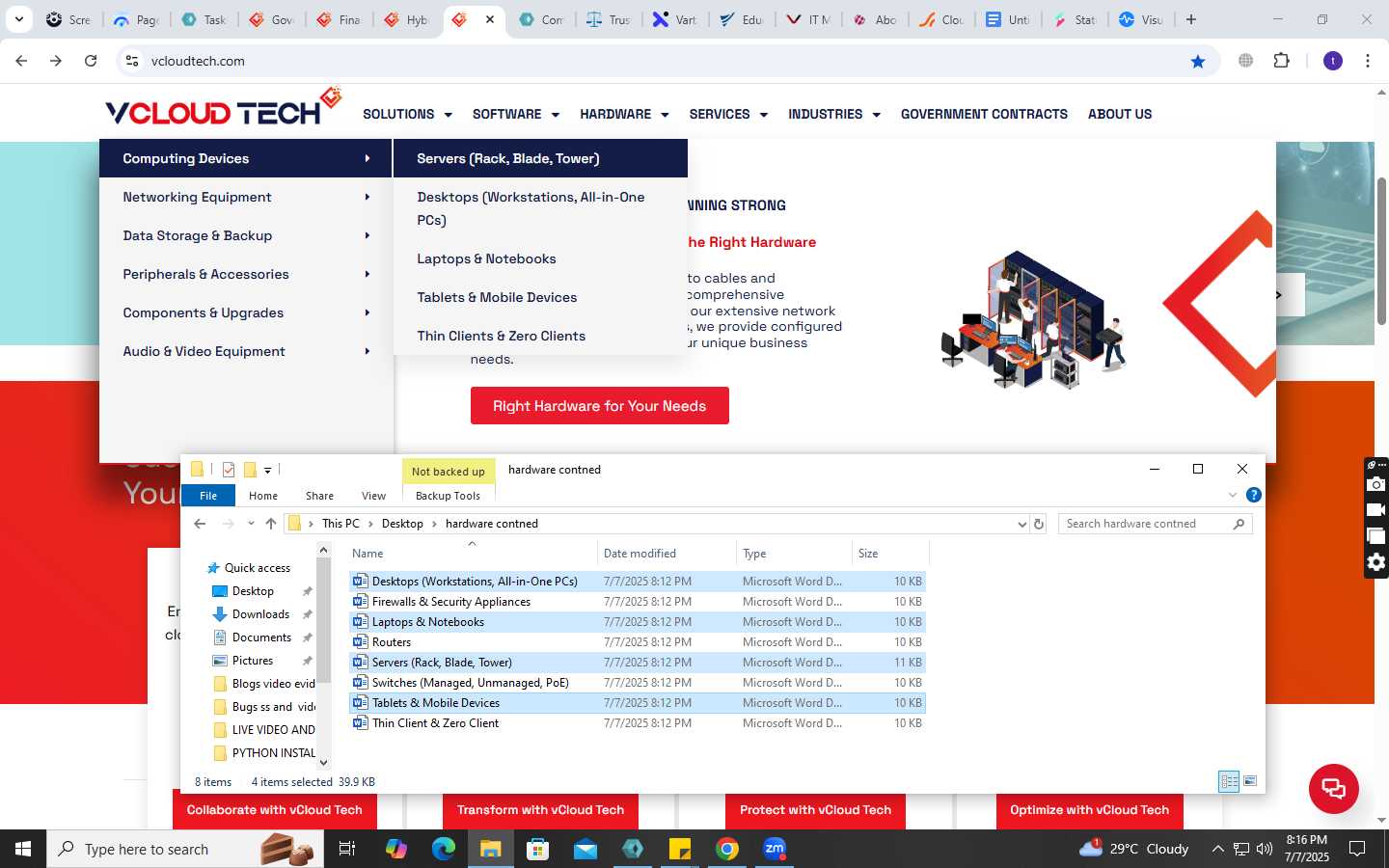
Task: Open a new browser tab
Action: coord(1191,19)
